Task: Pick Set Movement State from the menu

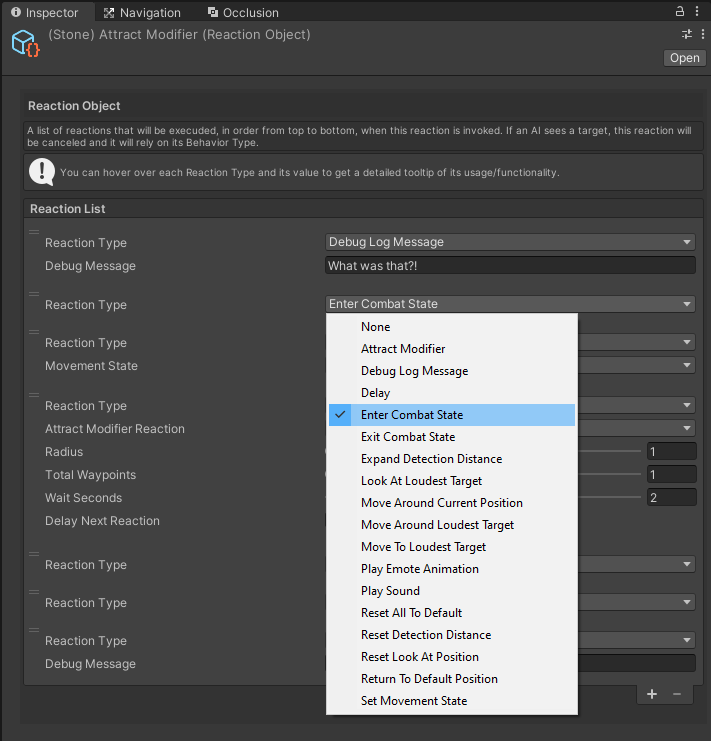Action: (x=414, y=701)
